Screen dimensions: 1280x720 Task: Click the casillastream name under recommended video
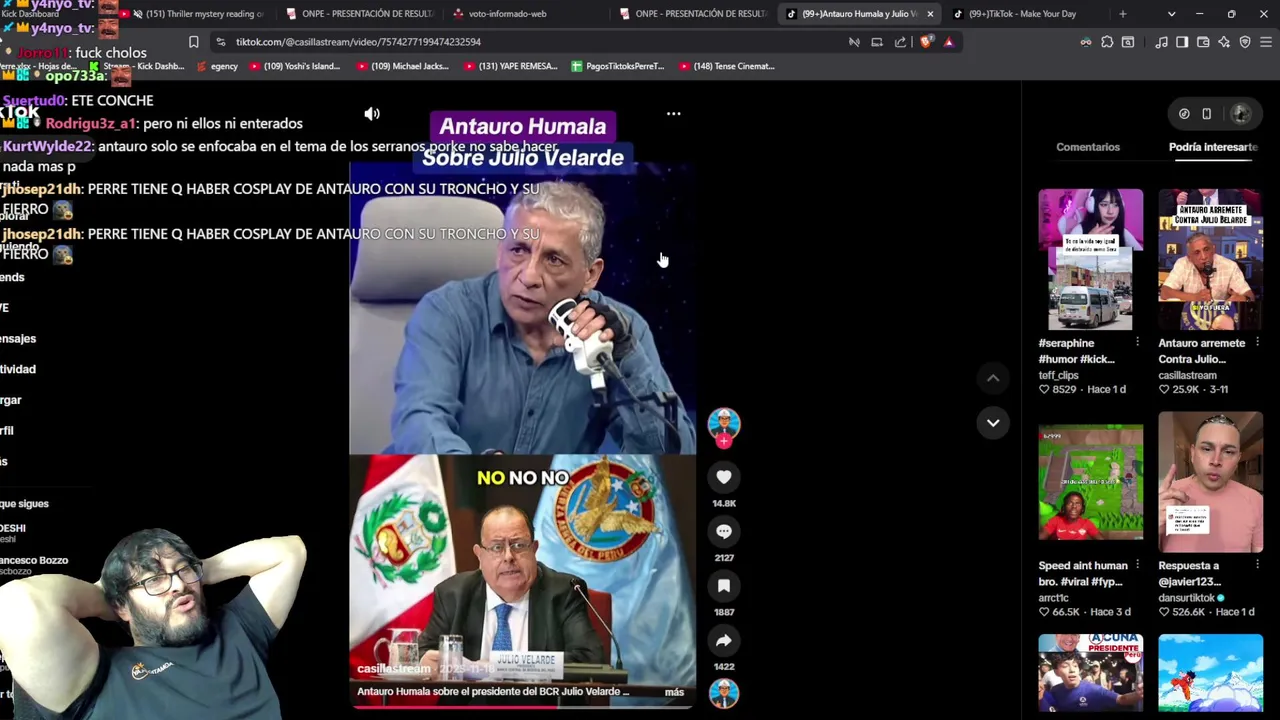1188,375
